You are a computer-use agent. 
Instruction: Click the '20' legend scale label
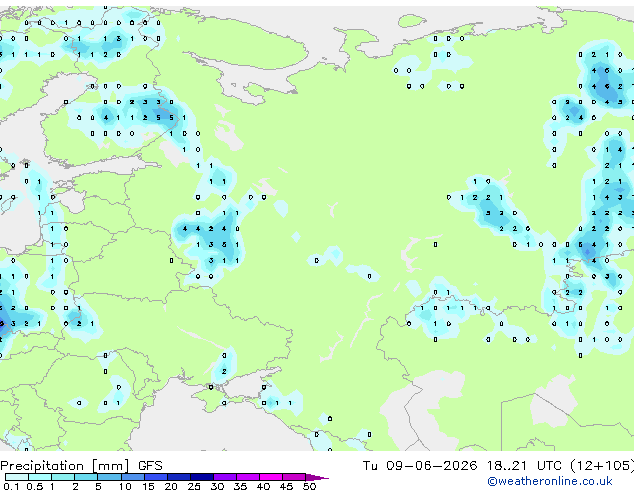pos(171,486)
